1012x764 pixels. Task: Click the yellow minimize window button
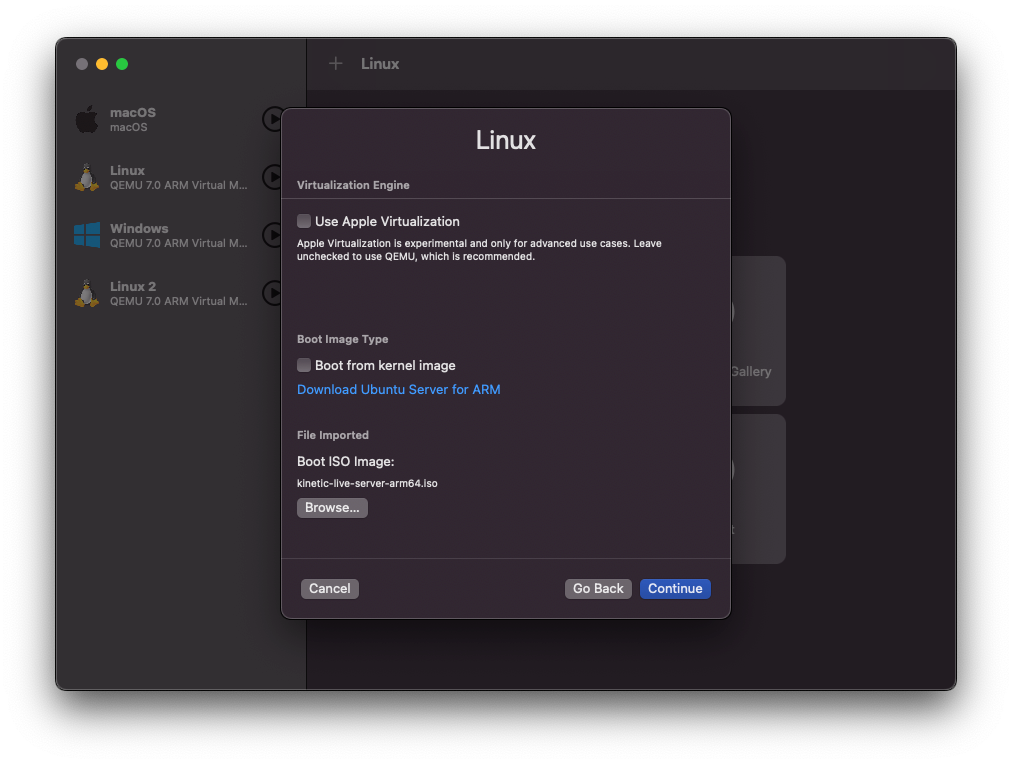tap(102, 64)
